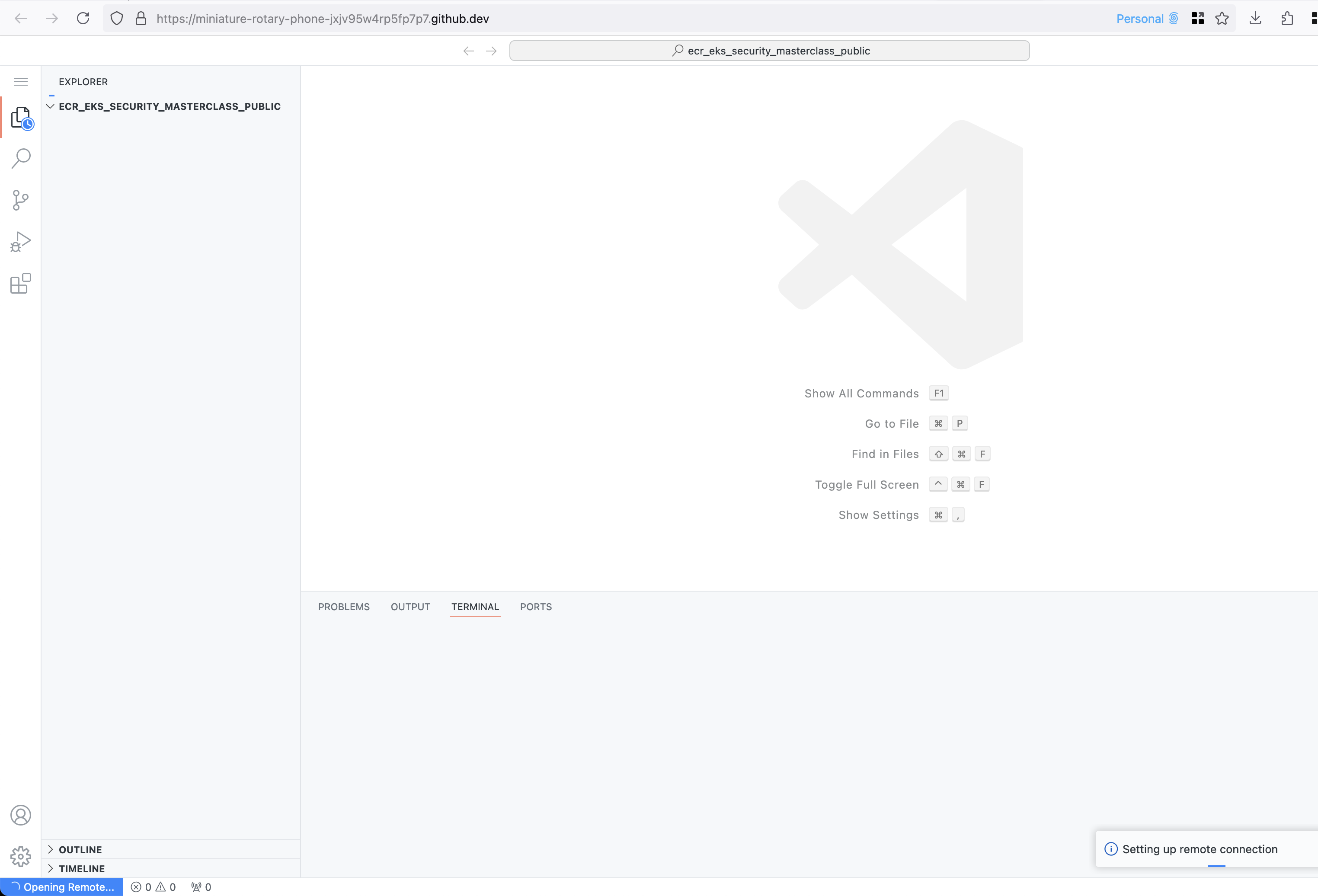Click the ports forwarded status indicator
Image resolution: width=1318 pixels, height=896 pixels.
[202, 887]
